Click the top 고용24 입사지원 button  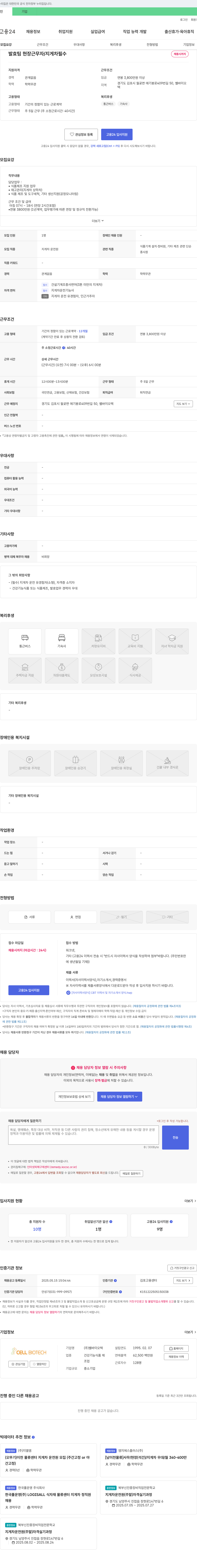point(117,134)
